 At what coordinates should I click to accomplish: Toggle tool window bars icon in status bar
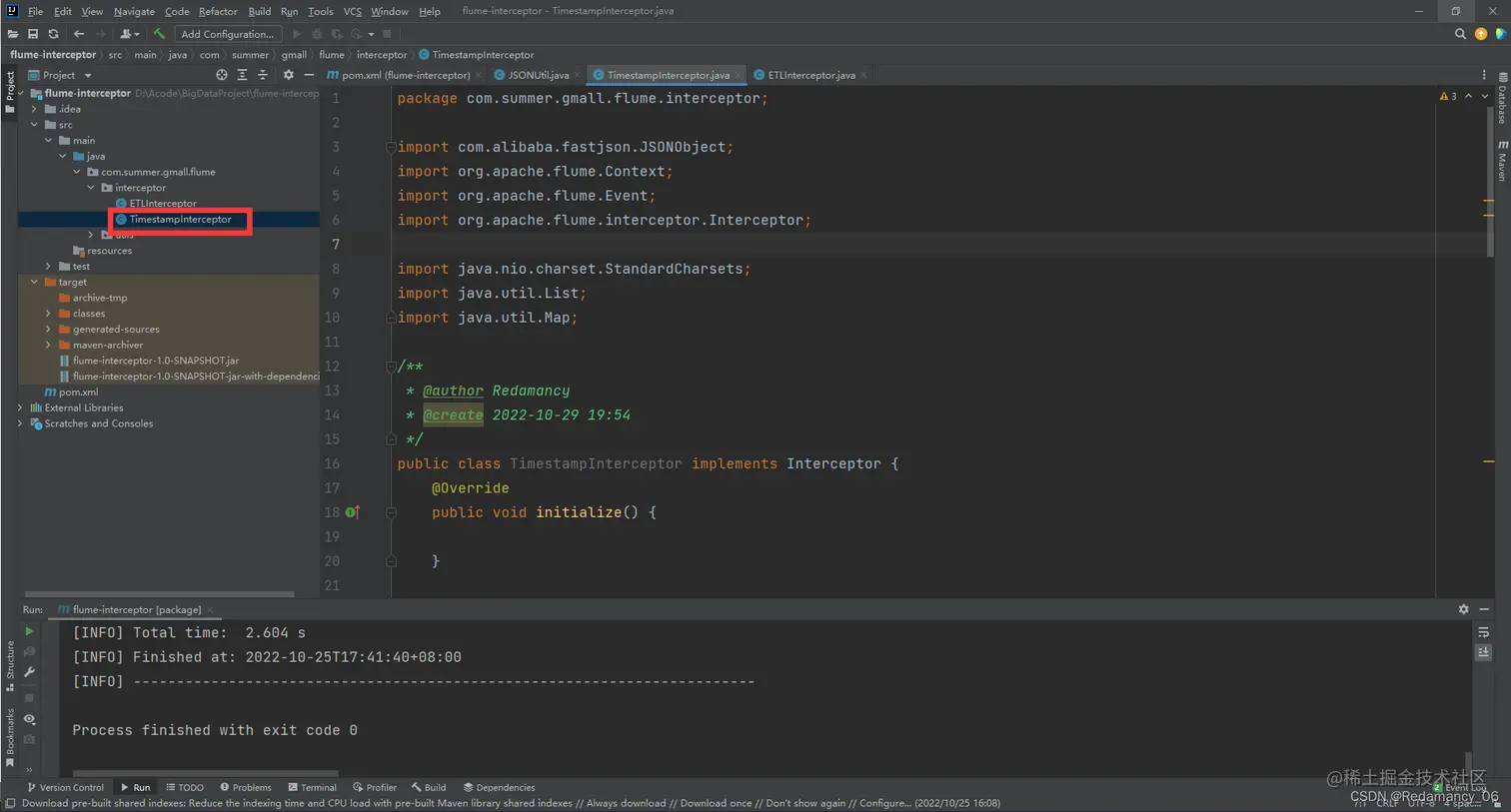[x=10, y=803]
